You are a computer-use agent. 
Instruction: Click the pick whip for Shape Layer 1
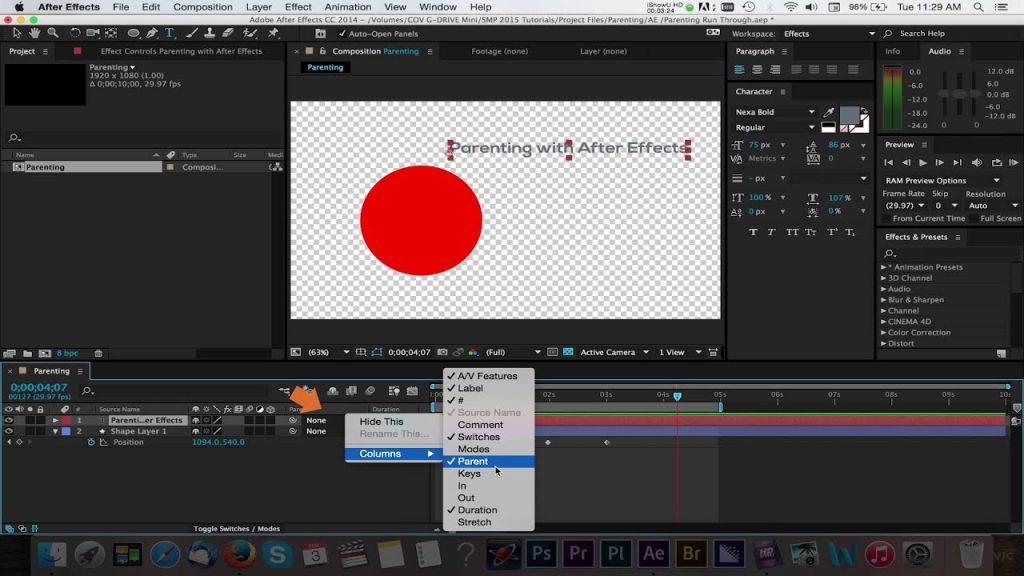293,431
